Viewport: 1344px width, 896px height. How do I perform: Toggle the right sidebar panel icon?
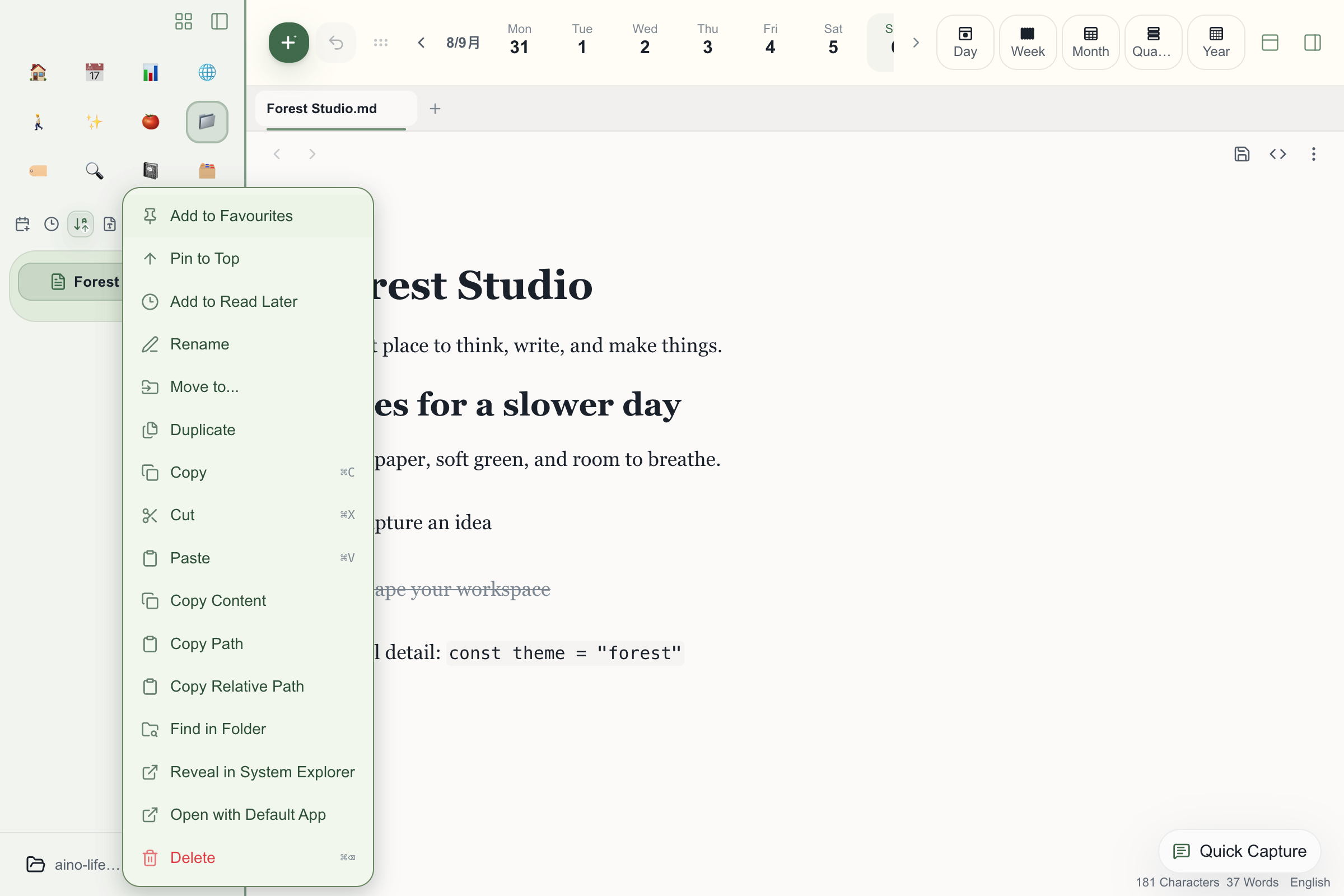point(1313,43)
